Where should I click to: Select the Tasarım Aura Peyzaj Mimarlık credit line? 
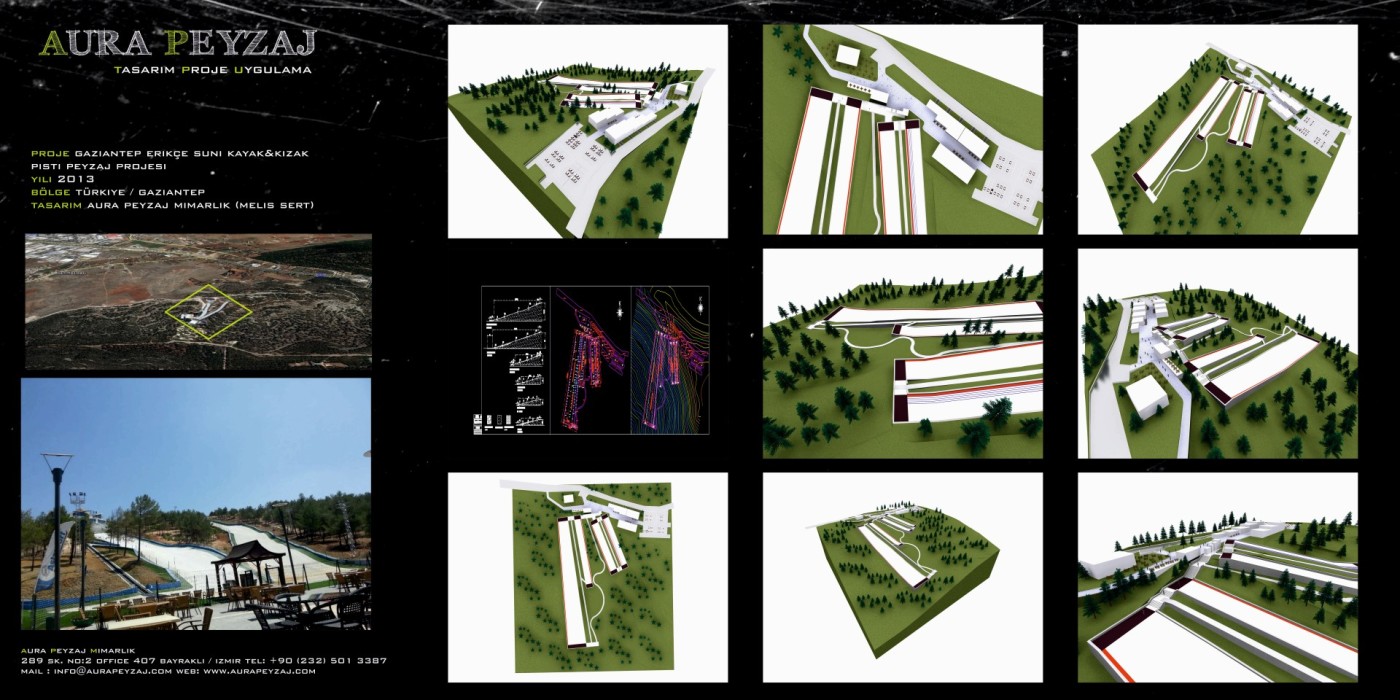[x=173, y=205]
